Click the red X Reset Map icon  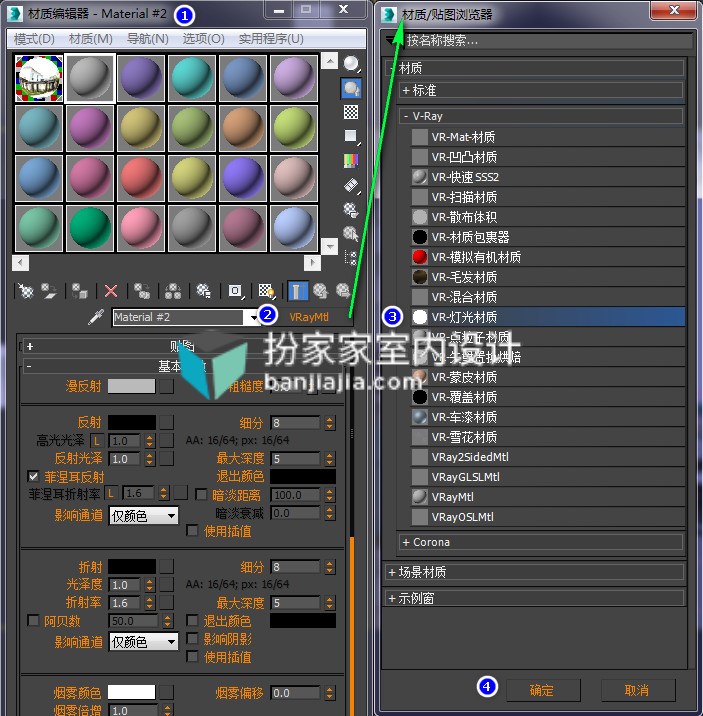pyautogui.click(x=111, y=290)
